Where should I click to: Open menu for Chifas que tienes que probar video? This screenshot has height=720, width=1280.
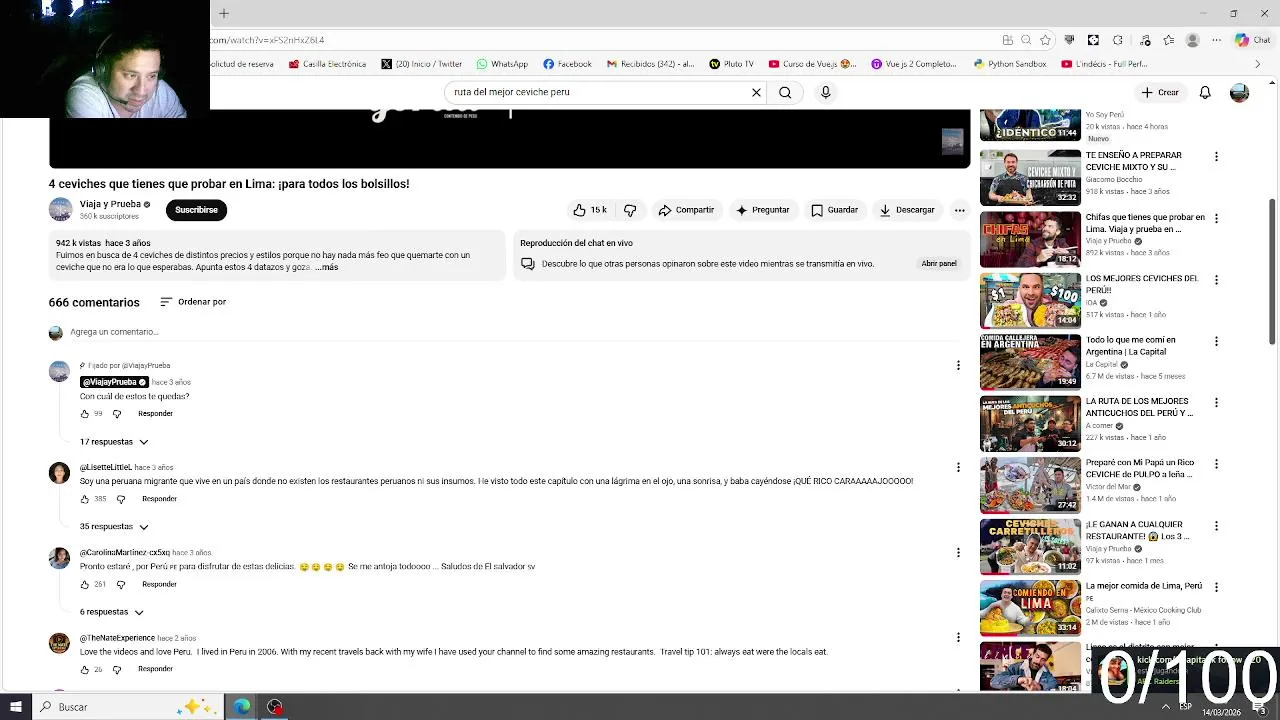tap(1216, 218)
